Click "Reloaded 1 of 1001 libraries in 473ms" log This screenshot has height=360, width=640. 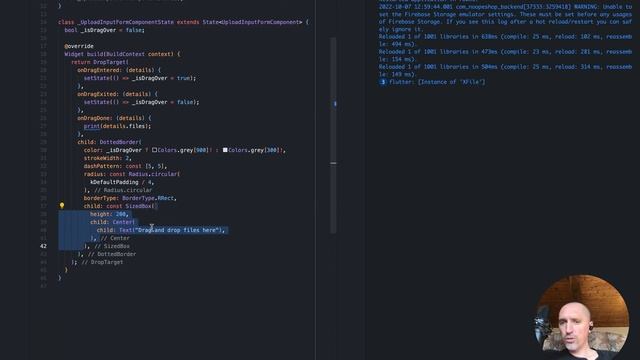pyautogui.click(x=505, y=56)
